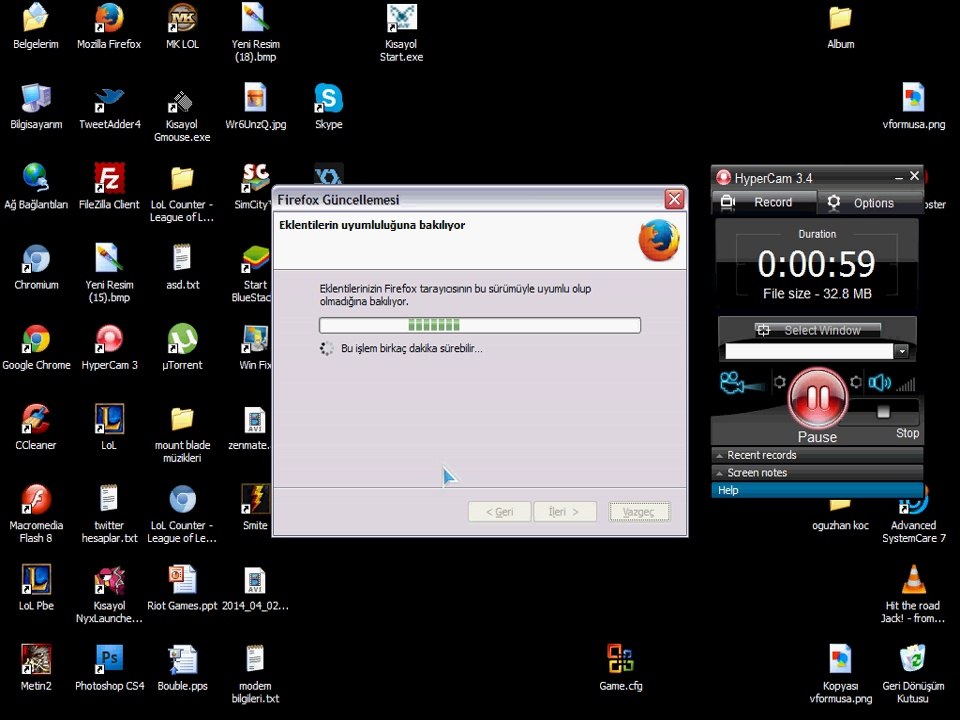Select the asd.txt text file
The image size is (960, 720).
pos(182,259)
